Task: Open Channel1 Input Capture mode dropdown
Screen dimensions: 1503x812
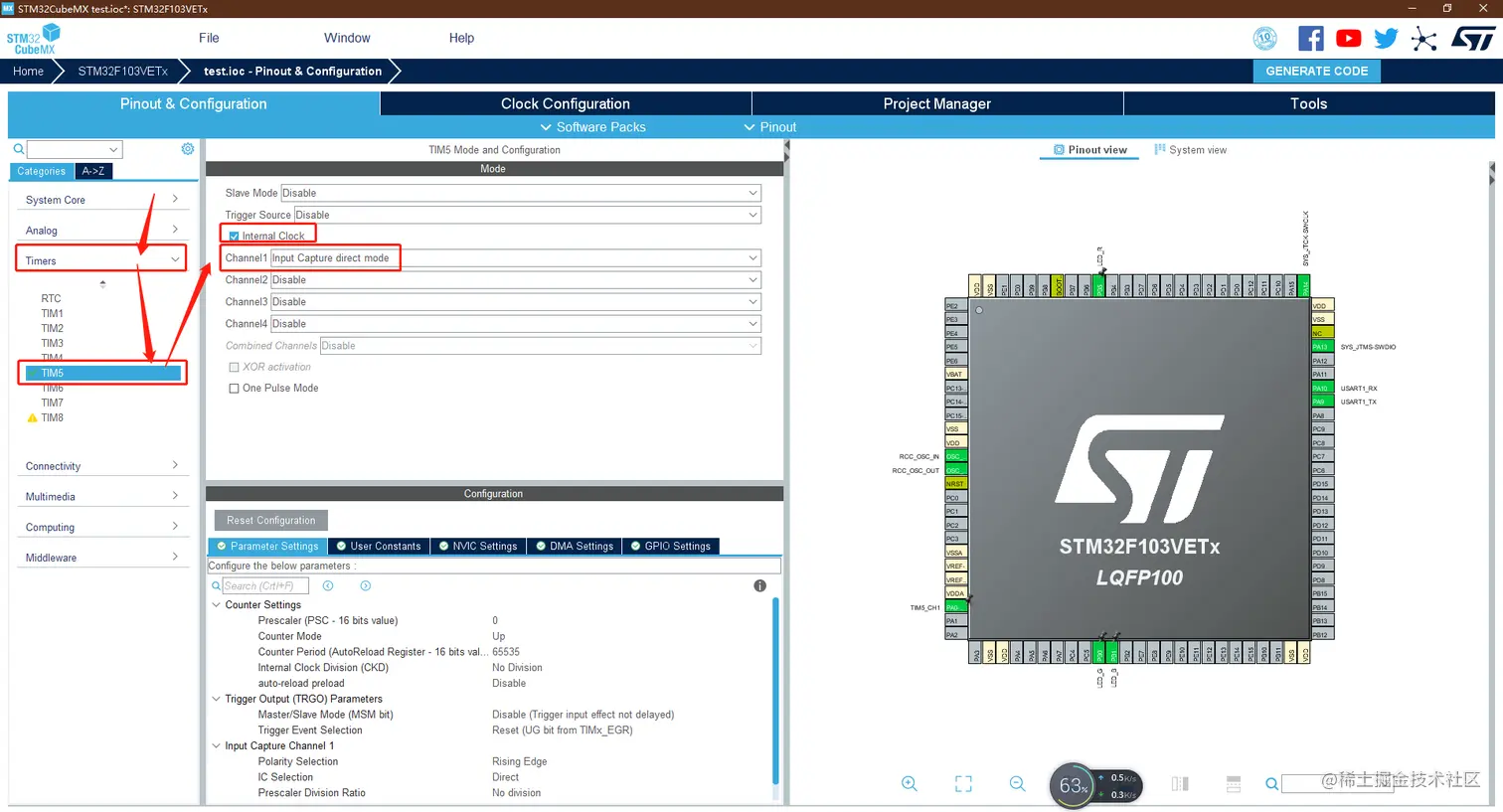Action: tap(516, 258)
